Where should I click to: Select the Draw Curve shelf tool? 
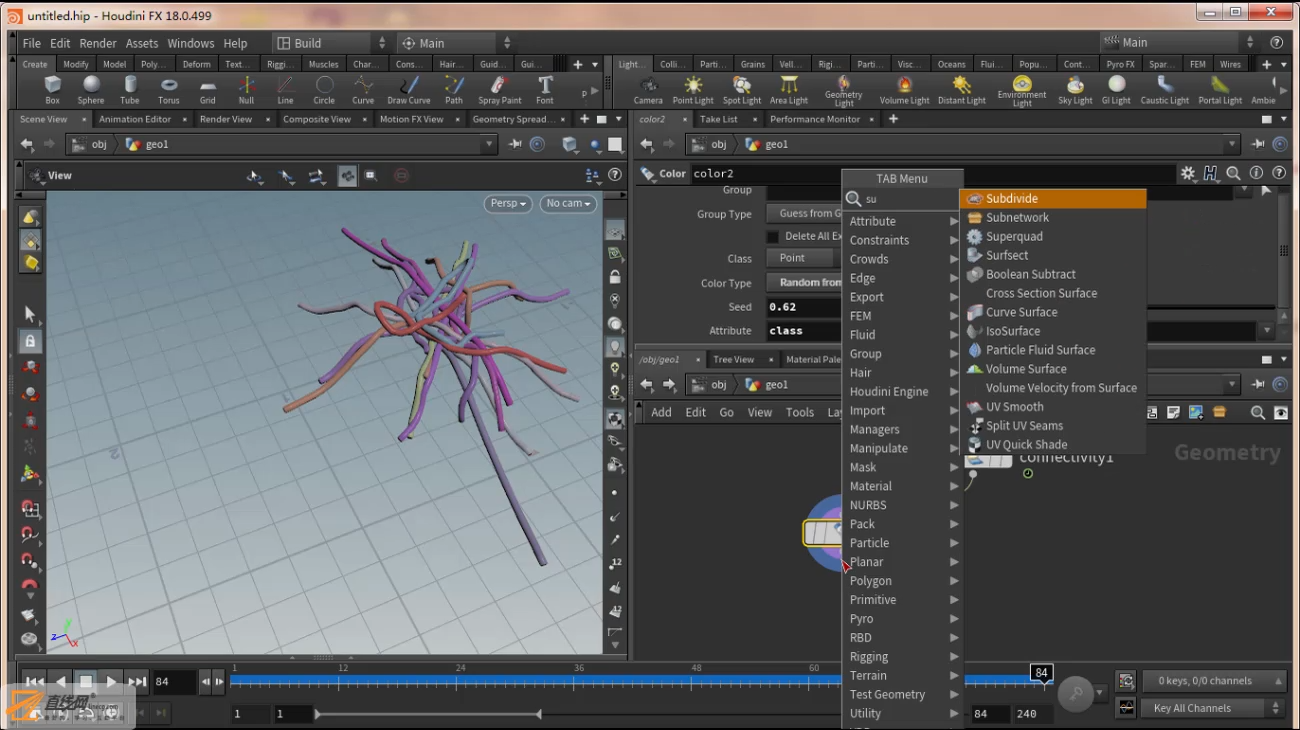[409, 90]
